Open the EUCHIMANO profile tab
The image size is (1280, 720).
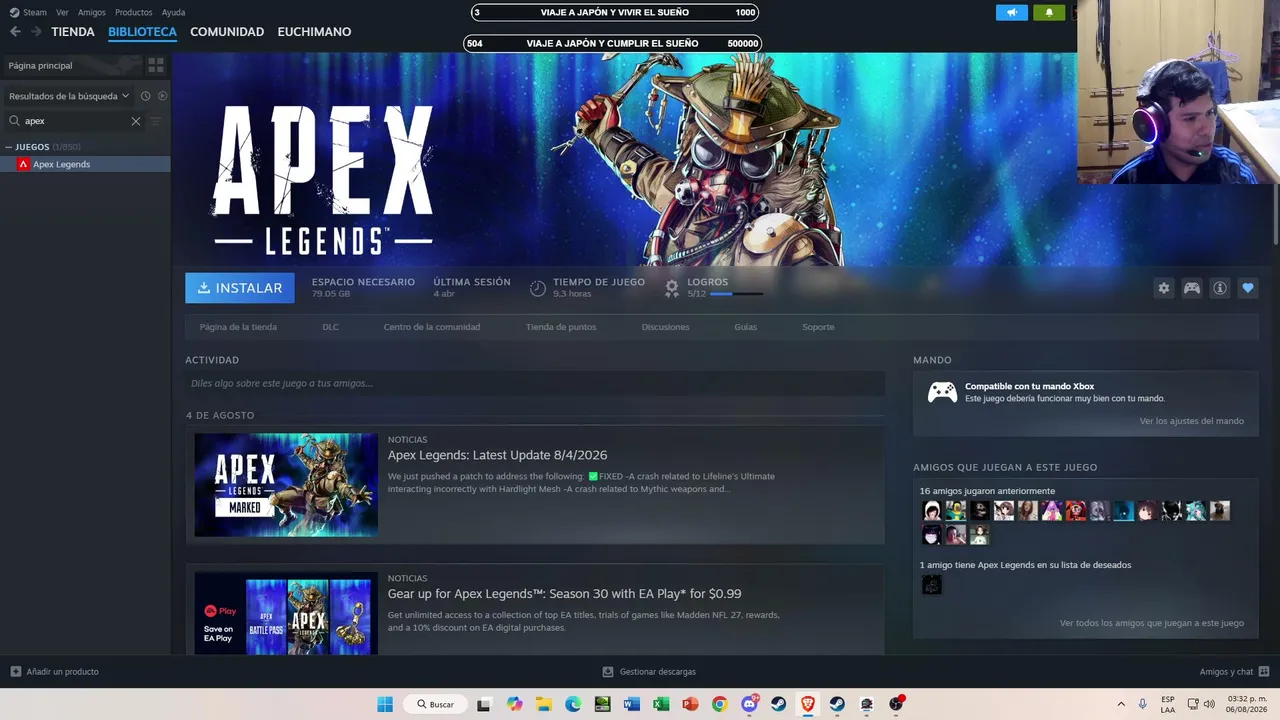(314, 32)
